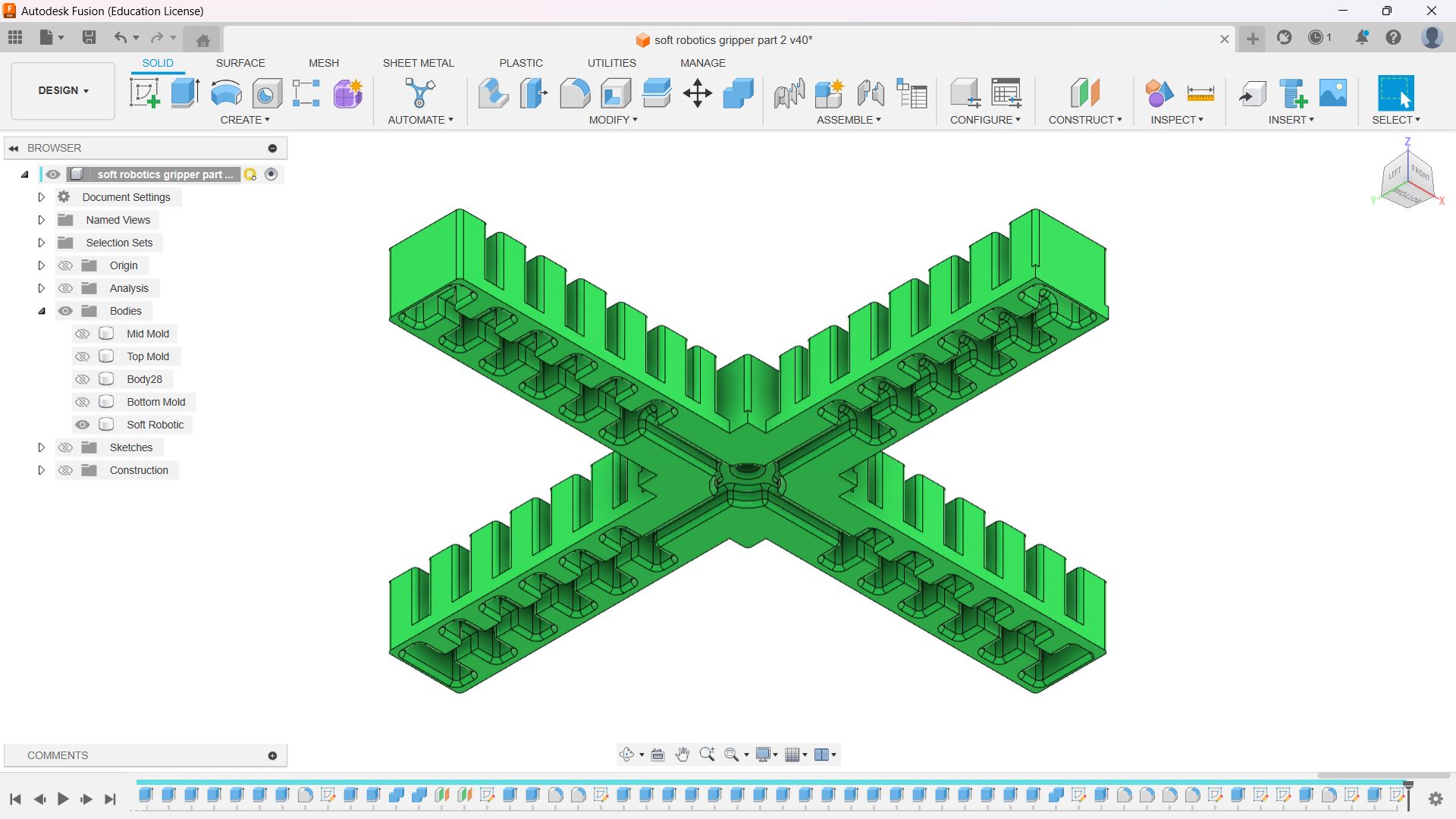Open the Measure tool

(x=1200, y=93)
